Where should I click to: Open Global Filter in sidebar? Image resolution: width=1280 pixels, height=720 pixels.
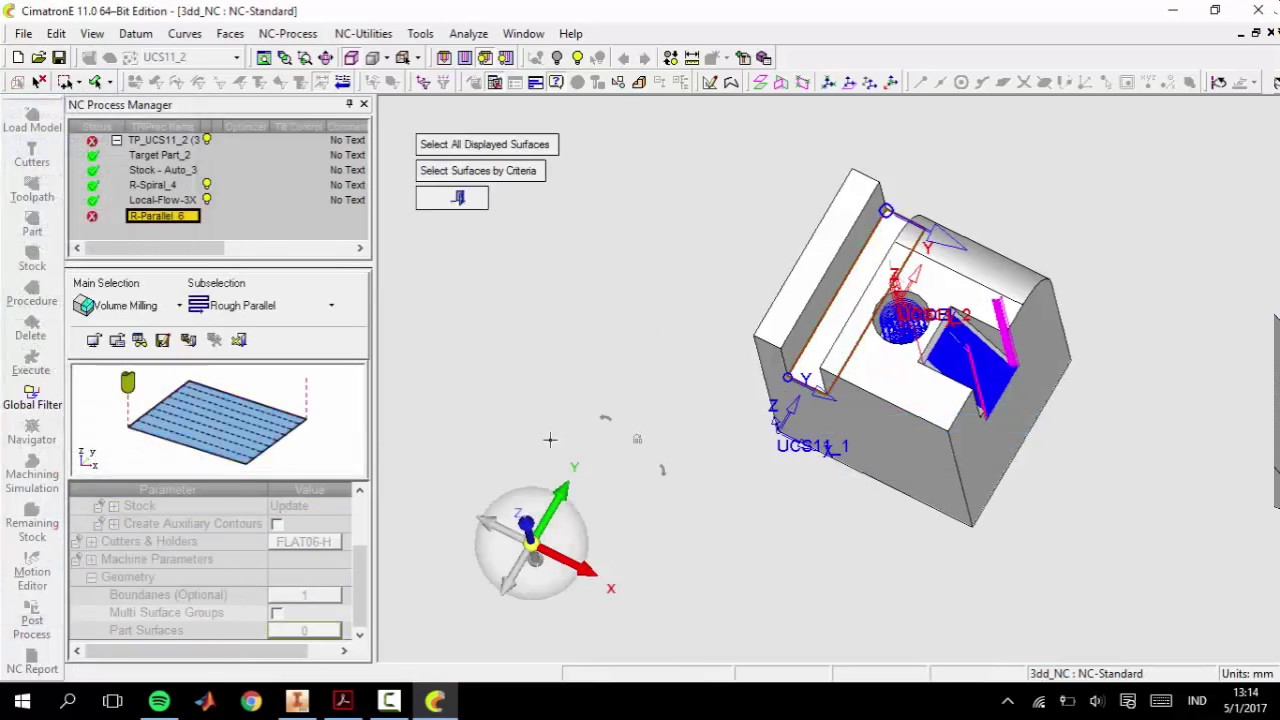click(x=32, y=397)
